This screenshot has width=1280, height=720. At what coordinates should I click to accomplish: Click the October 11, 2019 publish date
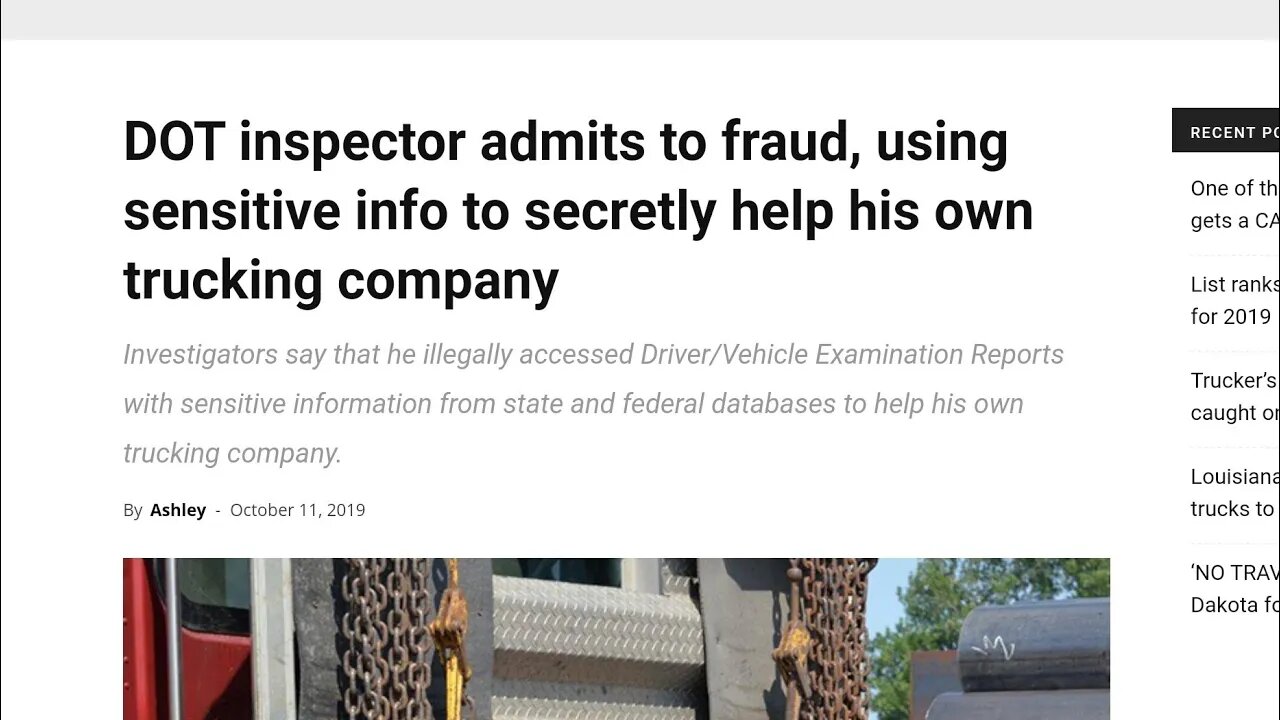297,510
